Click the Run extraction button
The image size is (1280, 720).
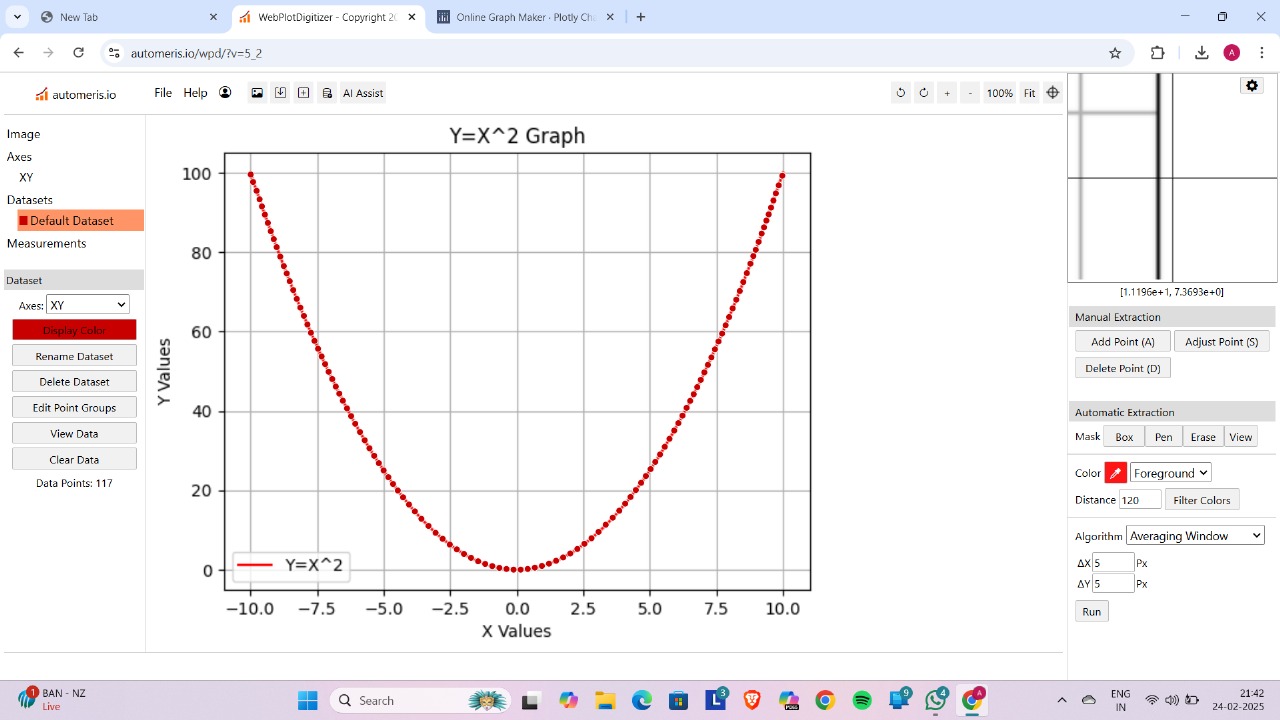point(1091,611)
